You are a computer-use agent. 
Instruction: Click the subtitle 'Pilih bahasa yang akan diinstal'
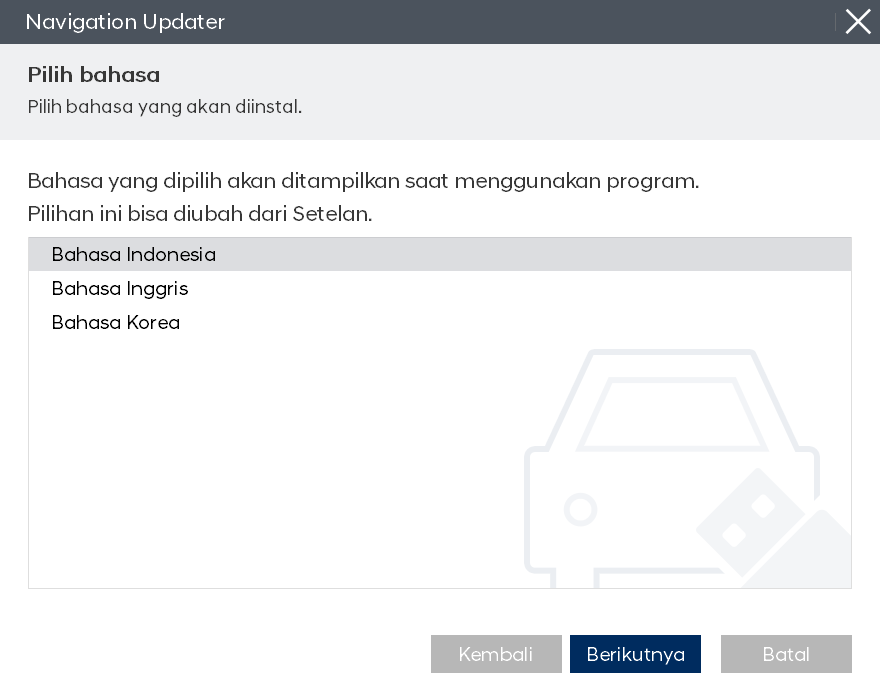[x=165, y=107]
